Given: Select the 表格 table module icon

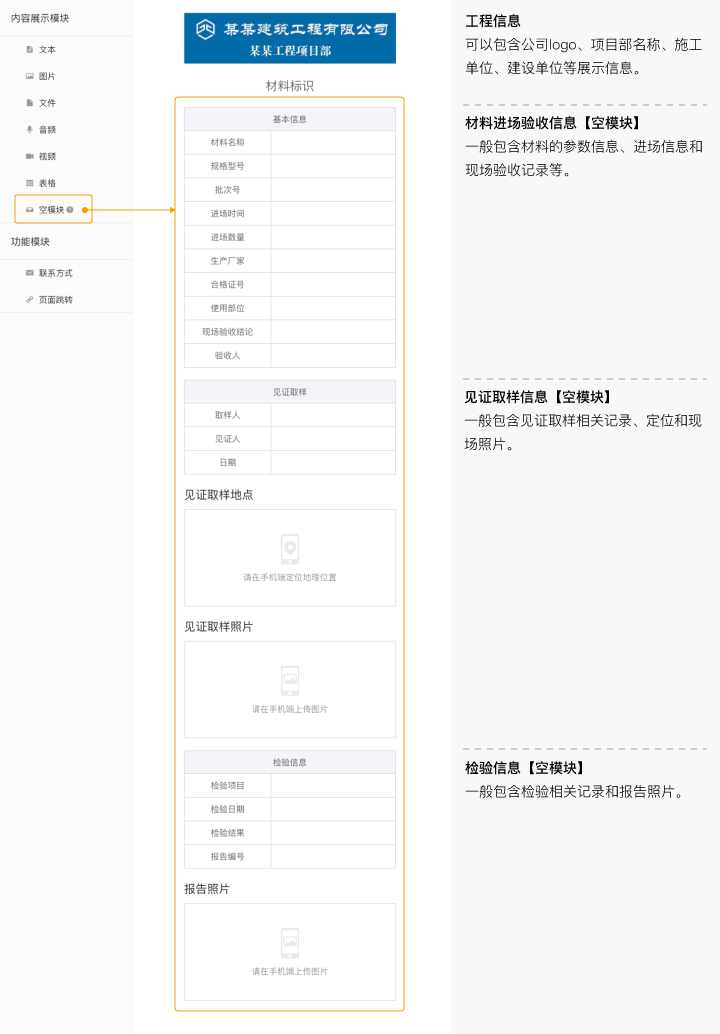Looking at the screenshot, I should click(29, 183).
